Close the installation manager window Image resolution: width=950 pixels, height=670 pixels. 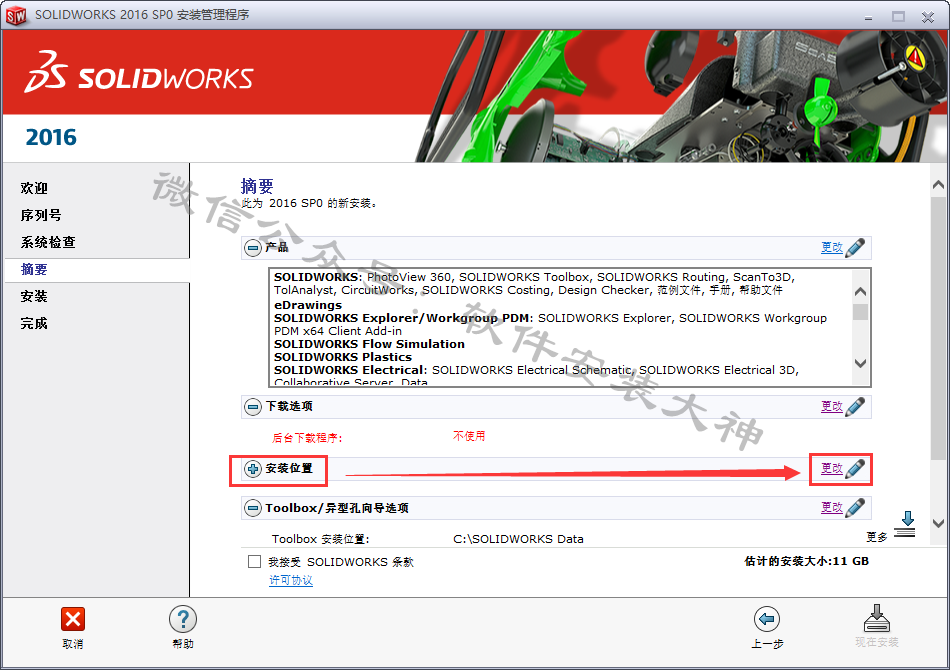(928, 17)
